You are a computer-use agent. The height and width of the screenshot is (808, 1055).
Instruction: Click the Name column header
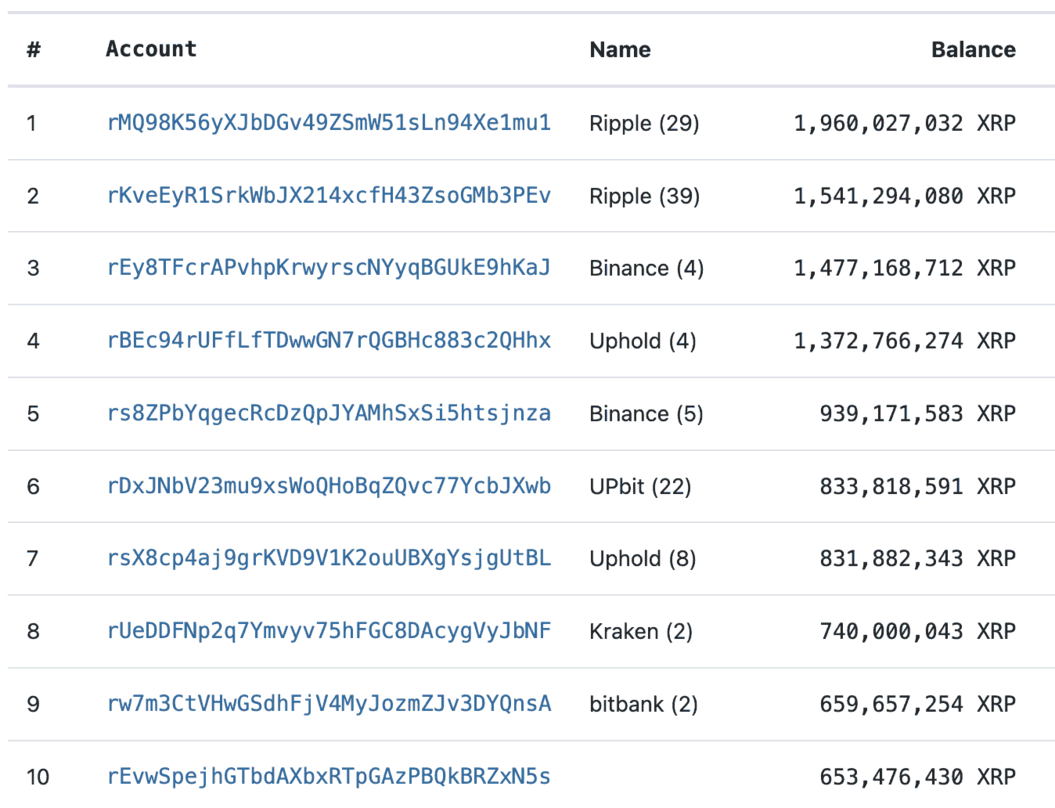(x=620, y=50)
